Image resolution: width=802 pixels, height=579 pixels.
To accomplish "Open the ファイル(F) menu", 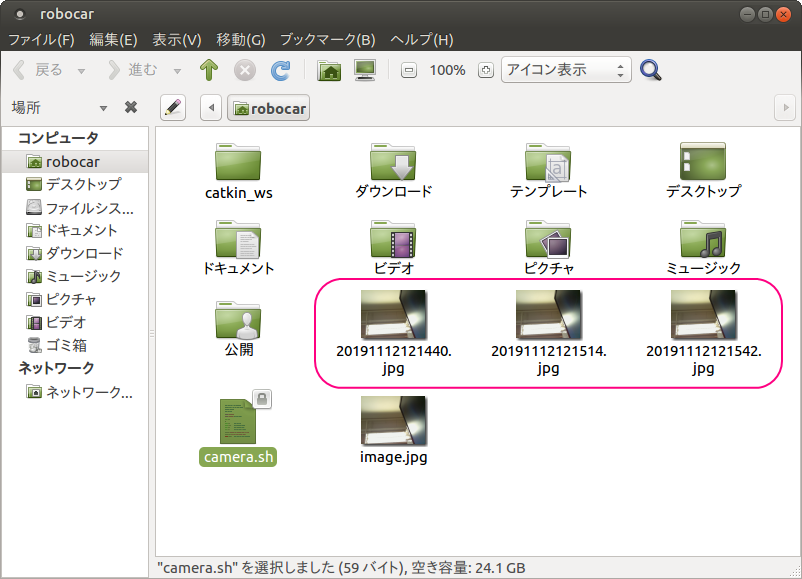I will [42, 39].
